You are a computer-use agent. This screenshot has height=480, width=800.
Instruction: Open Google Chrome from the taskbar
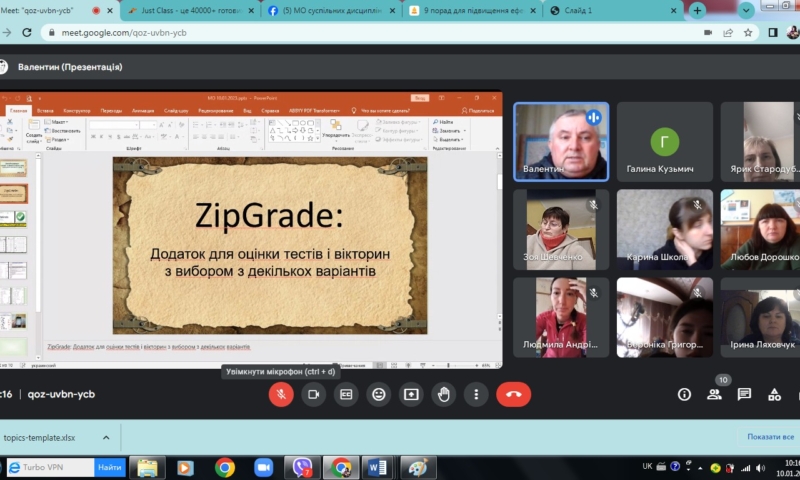(224, 467)
